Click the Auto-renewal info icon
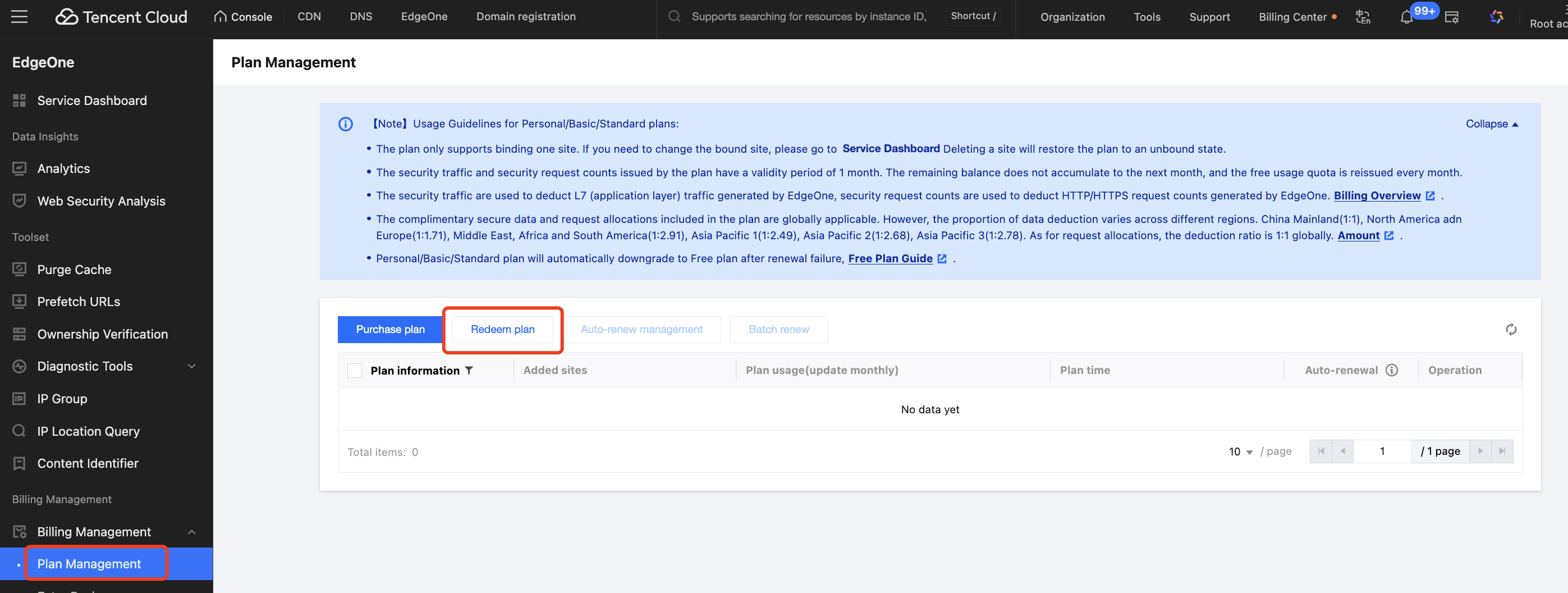This screenshot has height=593, width=1568. [x=1391, y=370]
